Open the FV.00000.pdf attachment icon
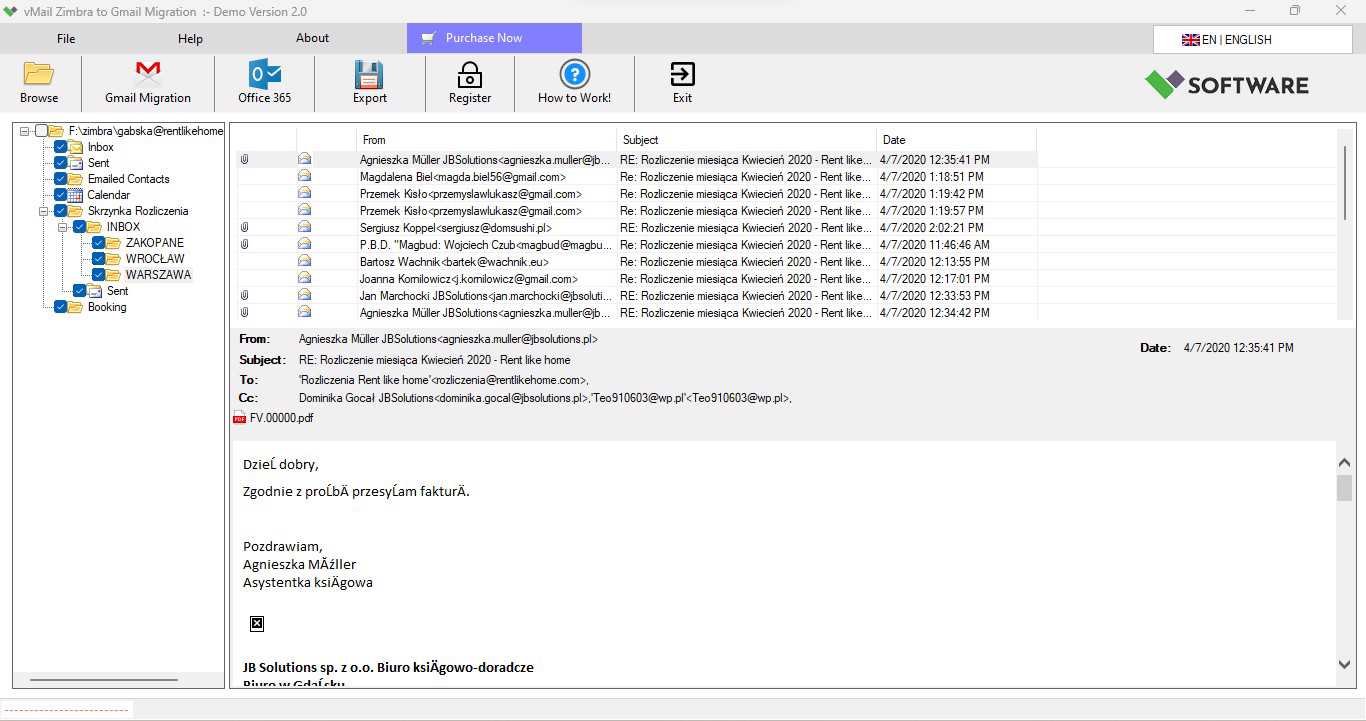Image resolution: width=1366 pixels, height=721 pixels. click(240, 418)
